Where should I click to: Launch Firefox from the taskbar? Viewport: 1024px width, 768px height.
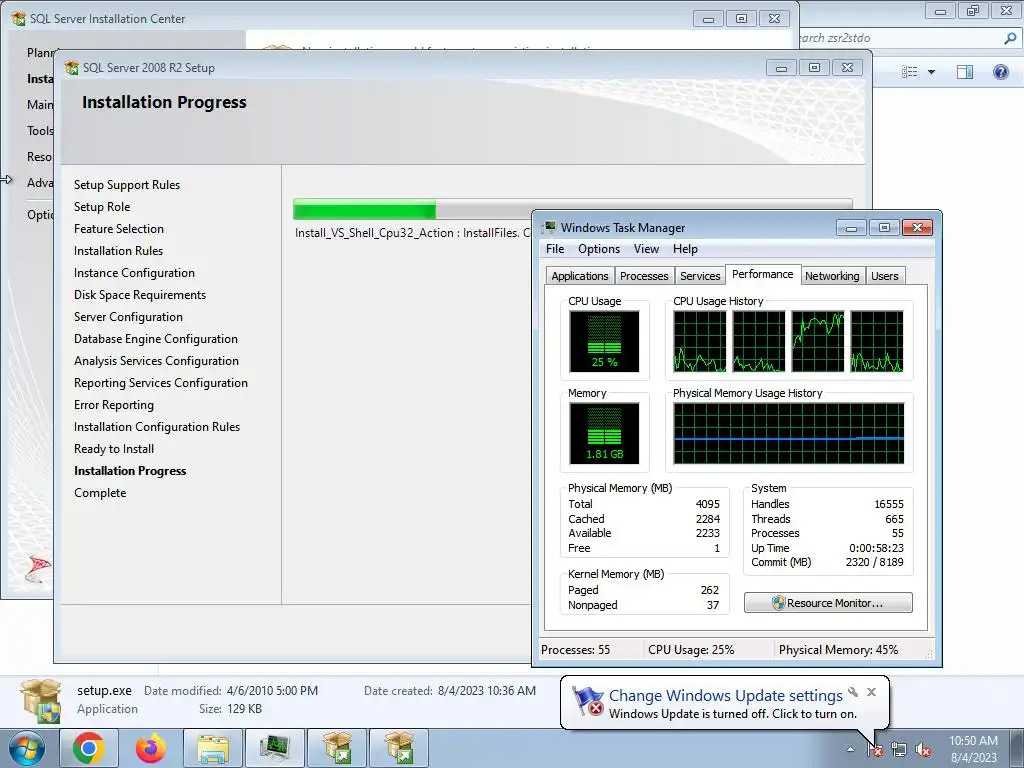coord(151,748)
